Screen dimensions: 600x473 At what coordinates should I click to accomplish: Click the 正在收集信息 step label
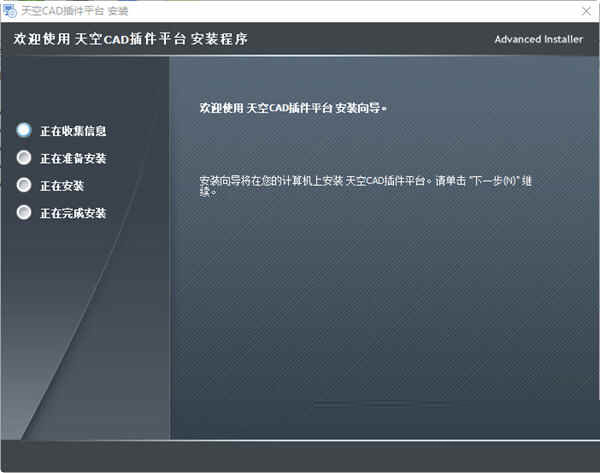(73, 131)
